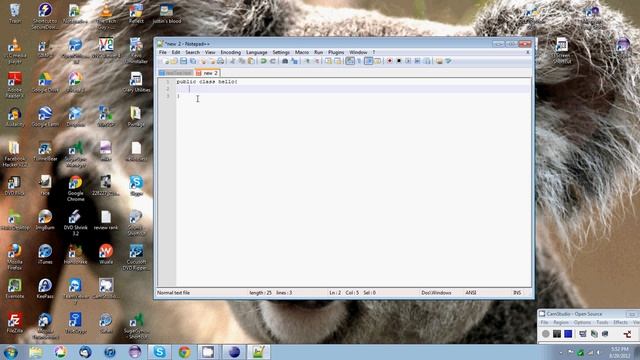This screenshot has width=640, height=360.
Task: Open the Language menu
Action: [257, 52]
